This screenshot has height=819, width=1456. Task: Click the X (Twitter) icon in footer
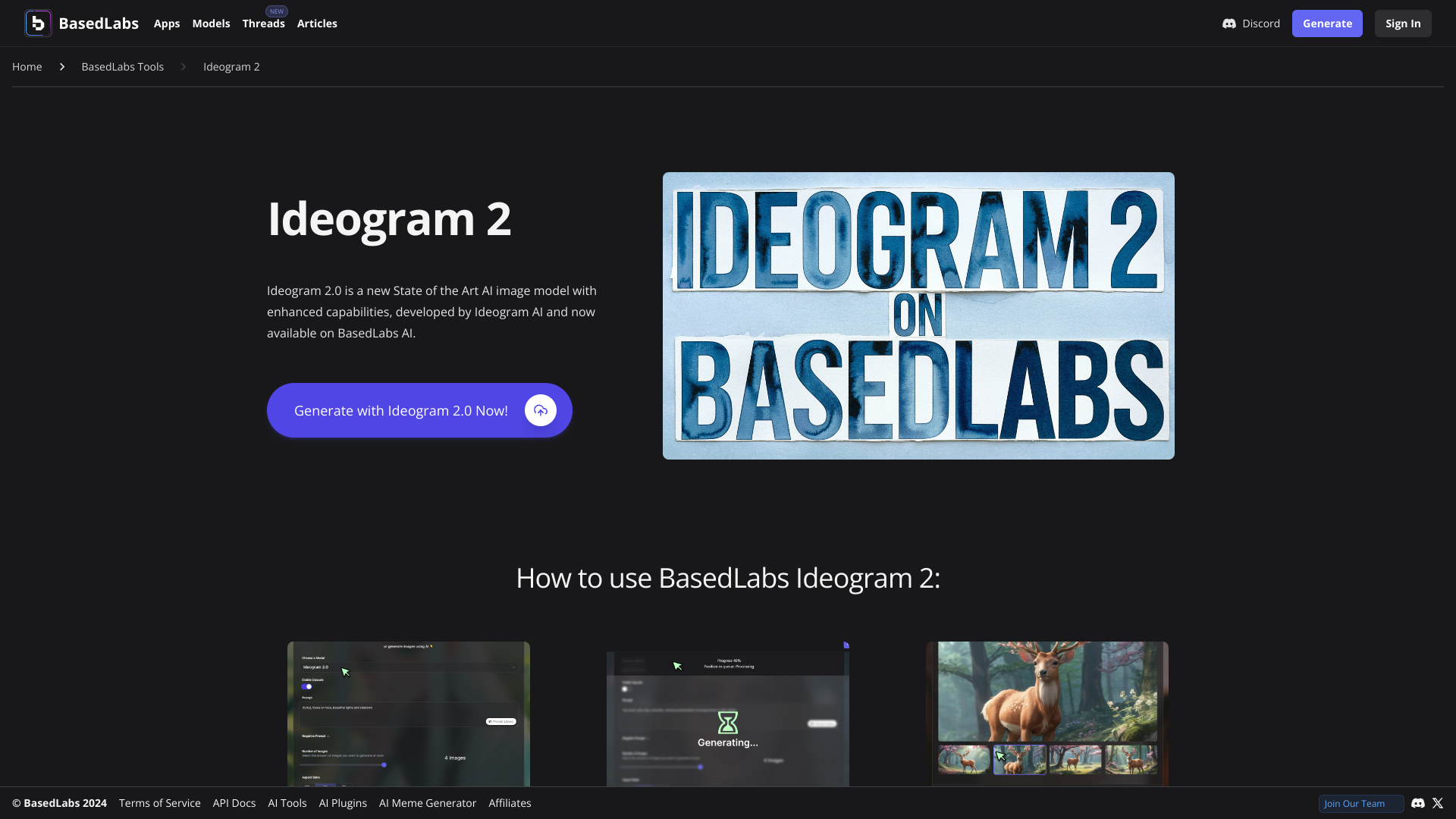click(x=1438, y=803)
